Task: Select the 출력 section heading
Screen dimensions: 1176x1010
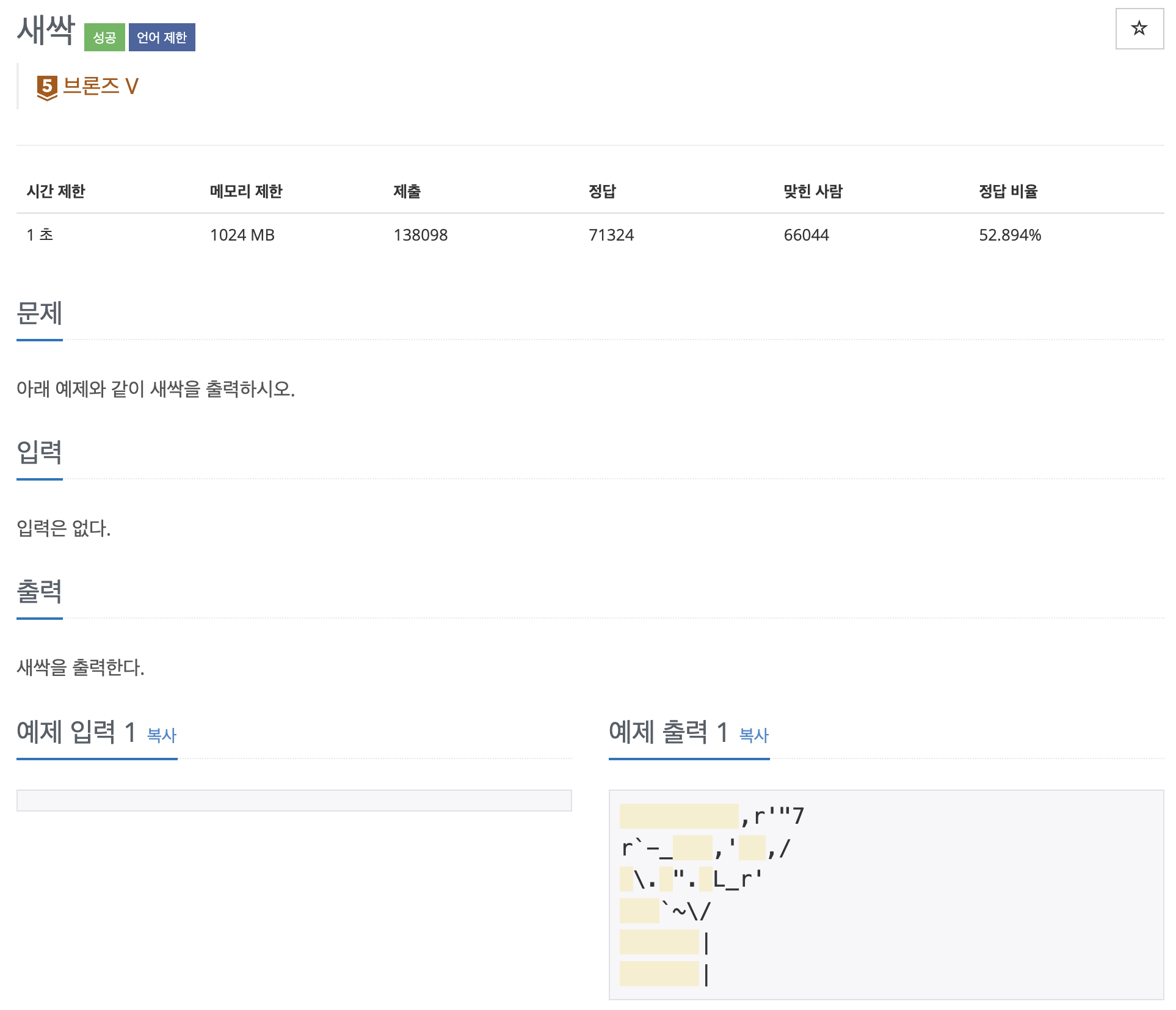Action: [39, 591]
